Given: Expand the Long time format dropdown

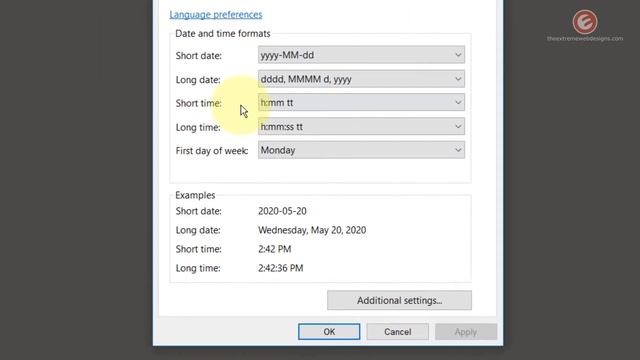Looking at the screenshot, I should [361, 127].
